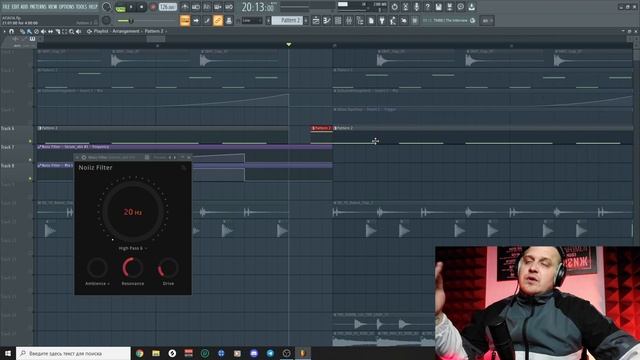Image resolution: width=640 pixels, height=360 pixels.
Task: Click the Windows taskbar search box
Action: point(73,353)
